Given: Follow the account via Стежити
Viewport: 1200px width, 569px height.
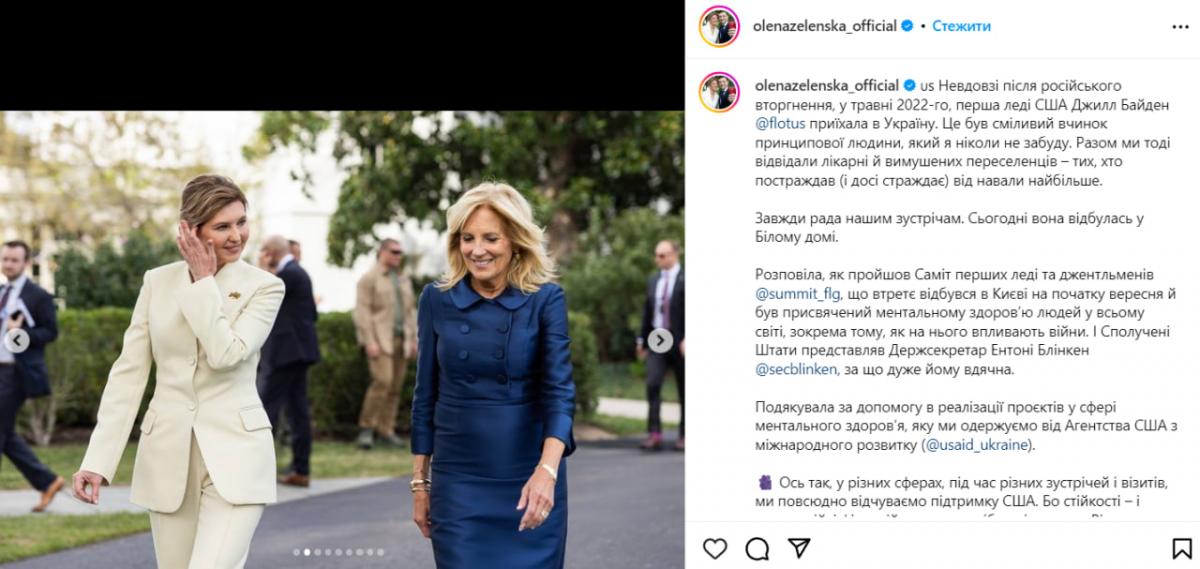Looking at the screenshot, I should click(x=962, y=26).
